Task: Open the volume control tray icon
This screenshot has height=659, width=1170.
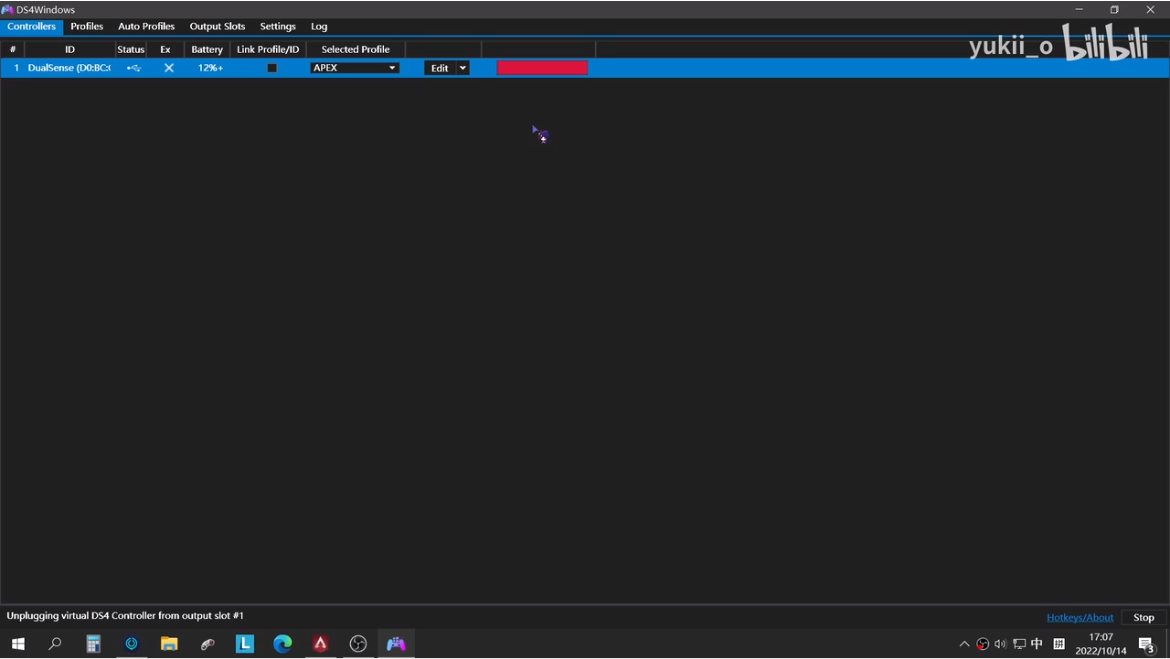Action: pos(1001,644)
